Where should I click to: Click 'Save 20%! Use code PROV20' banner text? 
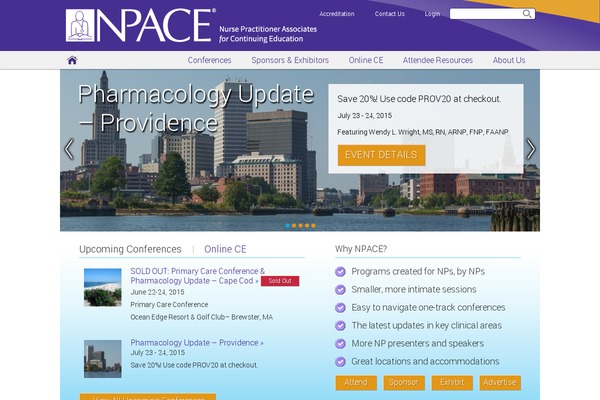tap(419, 99)
